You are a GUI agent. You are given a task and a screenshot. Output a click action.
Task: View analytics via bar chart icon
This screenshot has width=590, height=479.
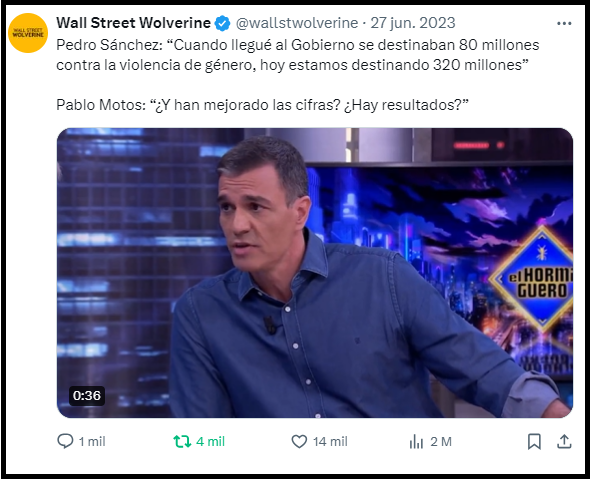coord(416,441)
